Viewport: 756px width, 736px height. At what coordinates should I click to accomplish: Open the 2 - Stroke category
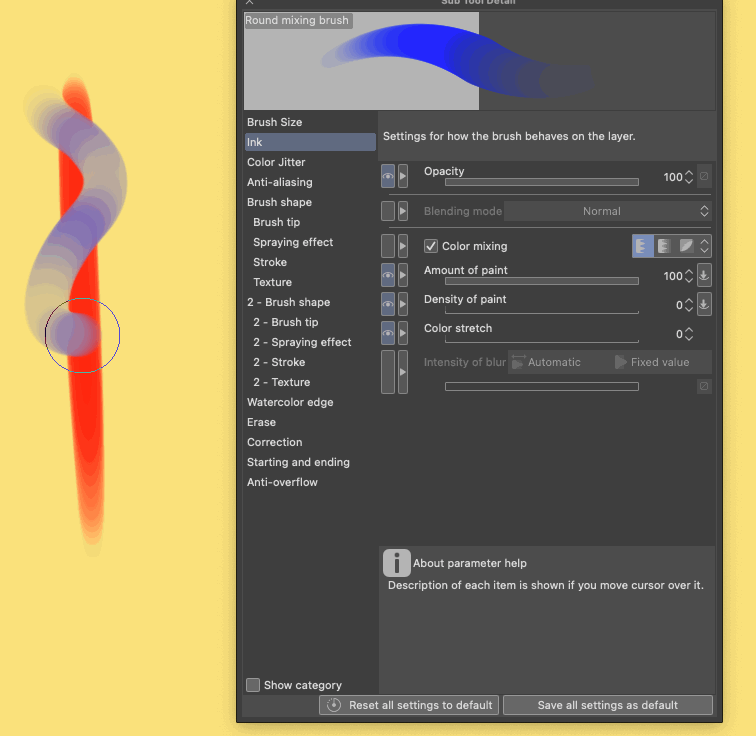(x=310, y=362)
